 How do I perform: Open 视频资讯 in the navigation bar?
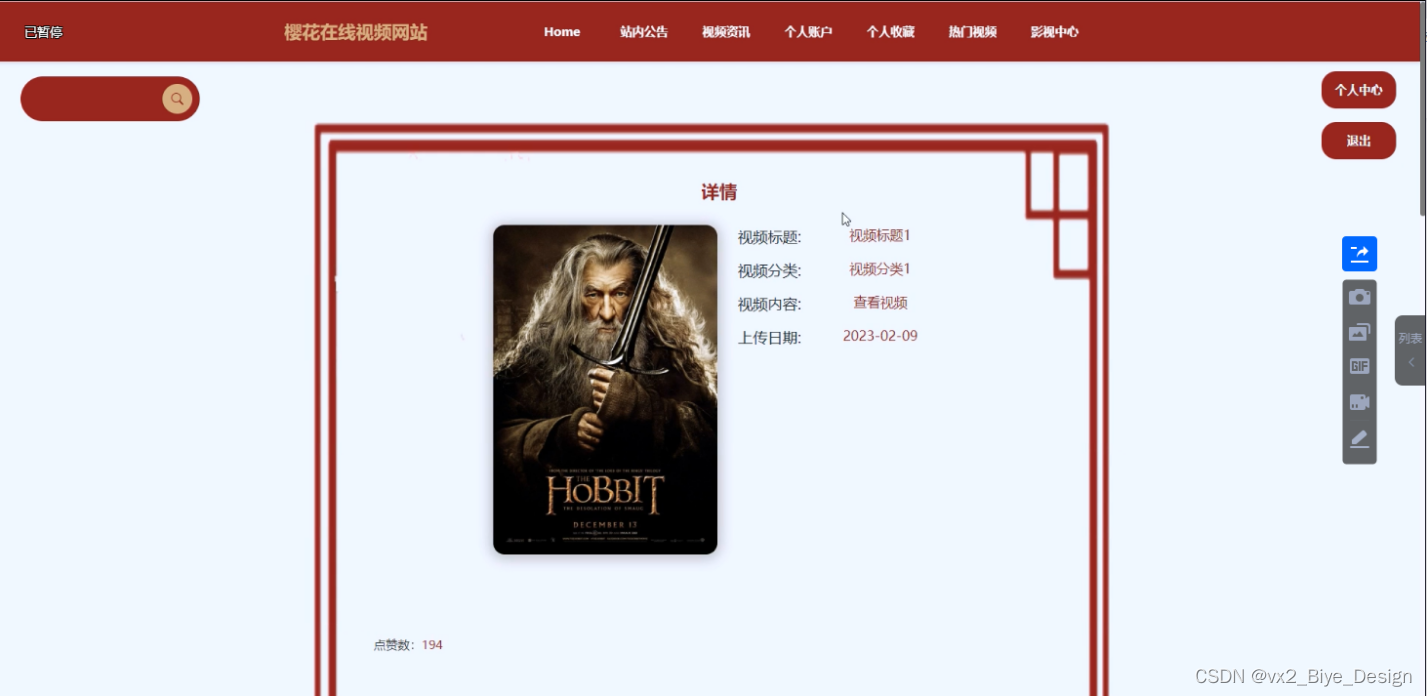pos(726,32)
